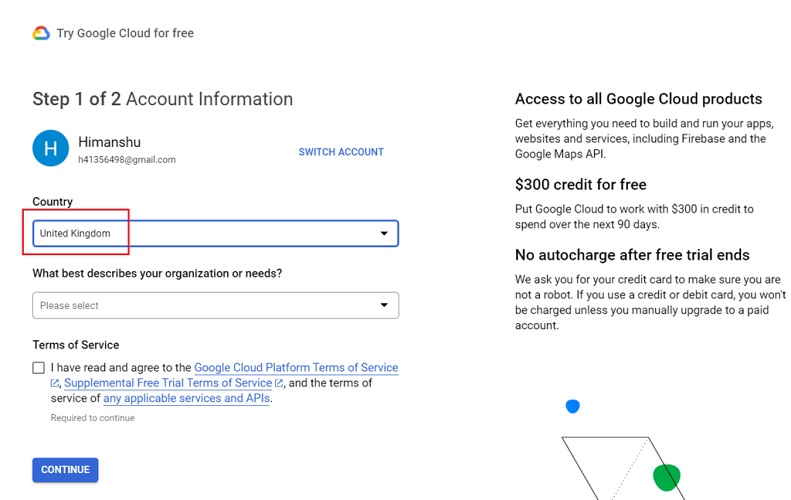
Task: Click external-link icon after Supplemental Free Trial Terms
Action: click(x=279, y=383)
